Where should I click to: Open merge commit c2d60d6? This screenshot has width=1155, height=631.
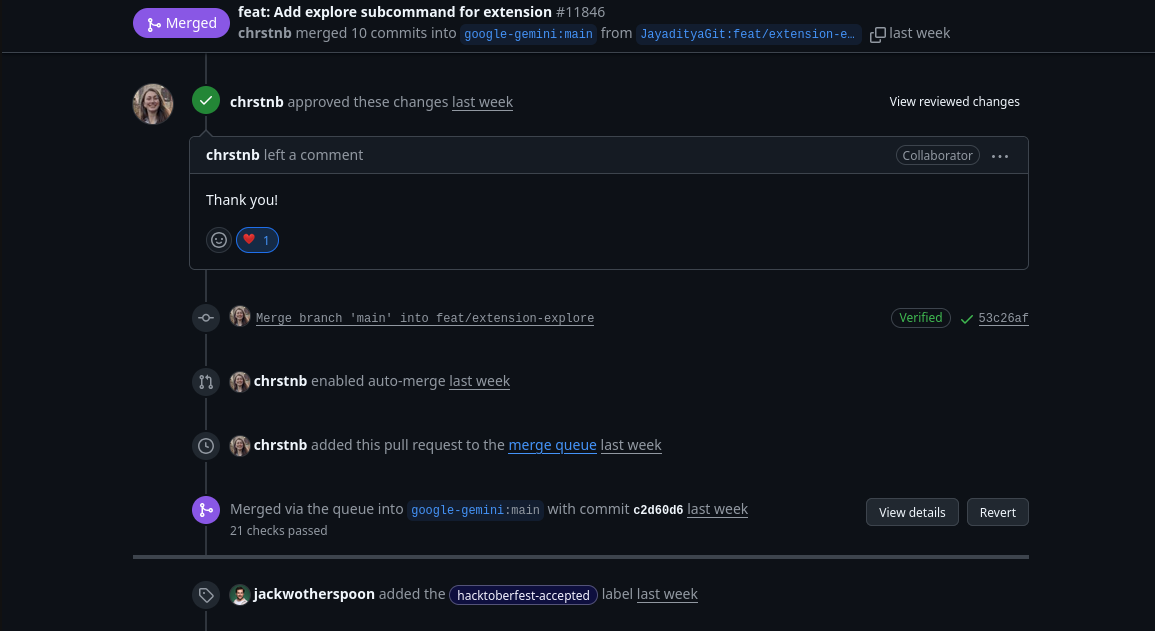(x=658, y=510)
